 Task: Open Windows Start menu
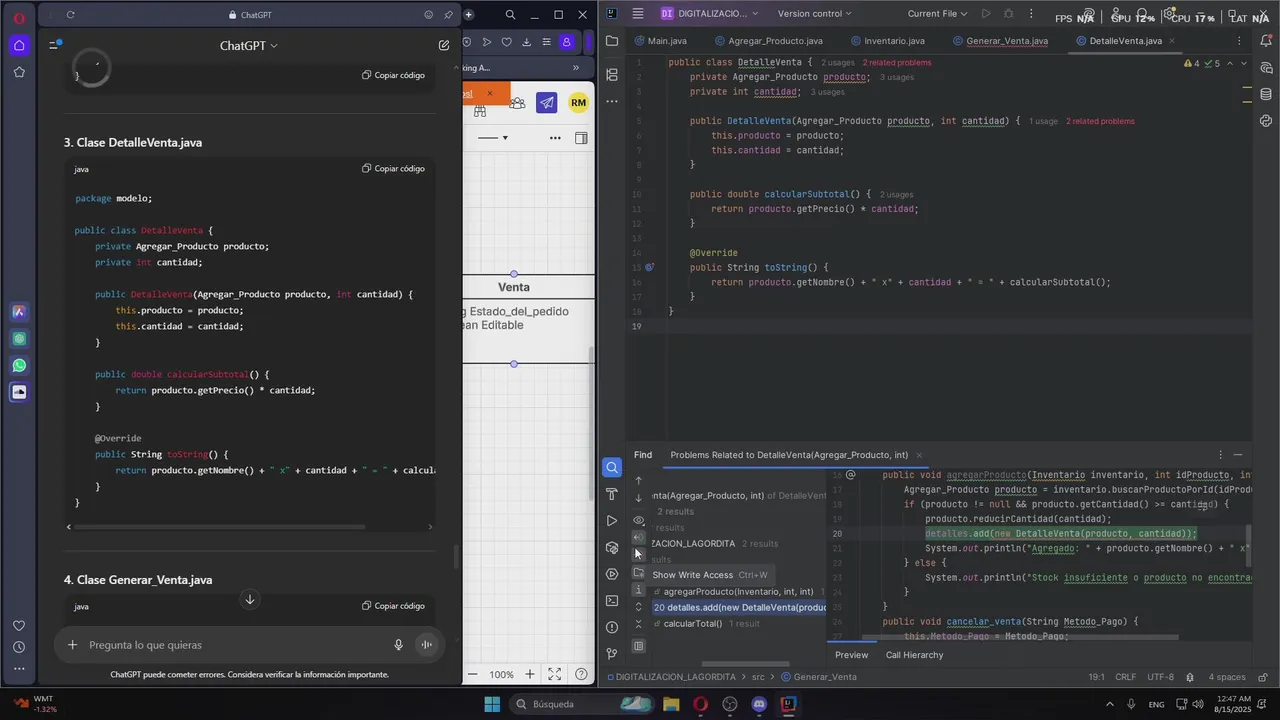point(492,704)
